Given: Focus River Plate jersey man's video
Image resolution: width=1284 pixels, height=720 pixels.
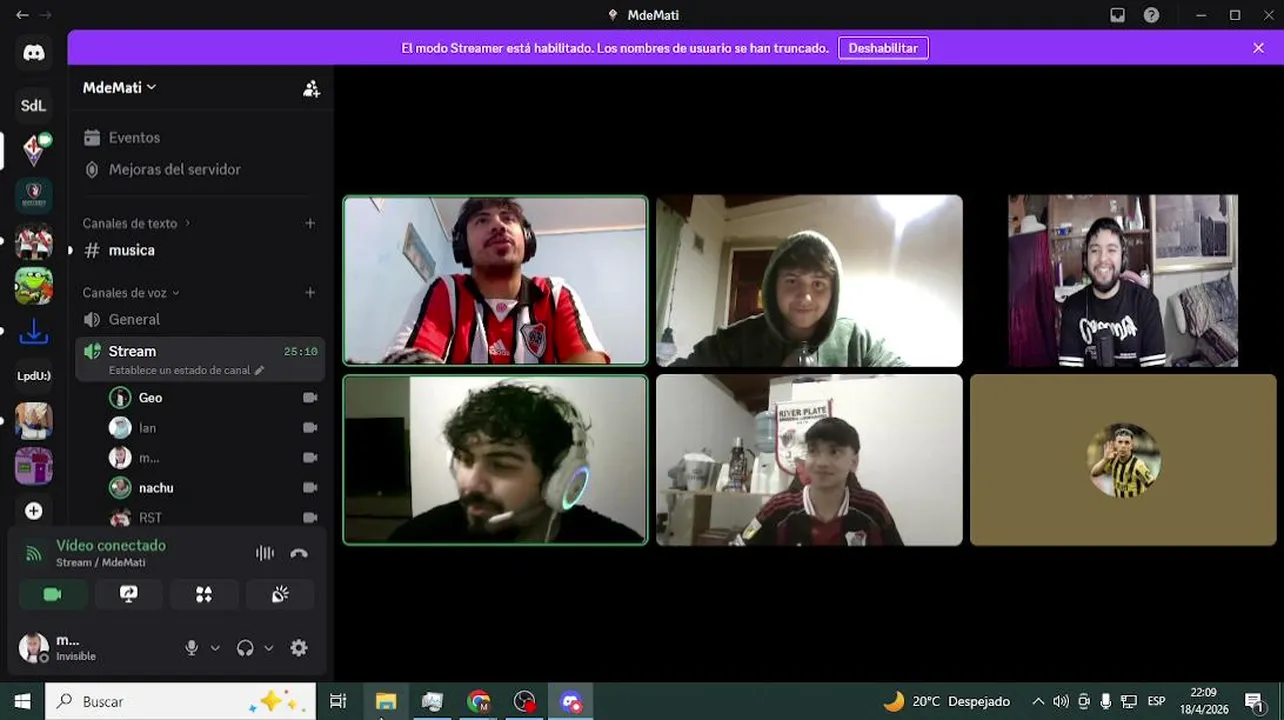Looking at the screenshot, I should click(x=495, y=281).
